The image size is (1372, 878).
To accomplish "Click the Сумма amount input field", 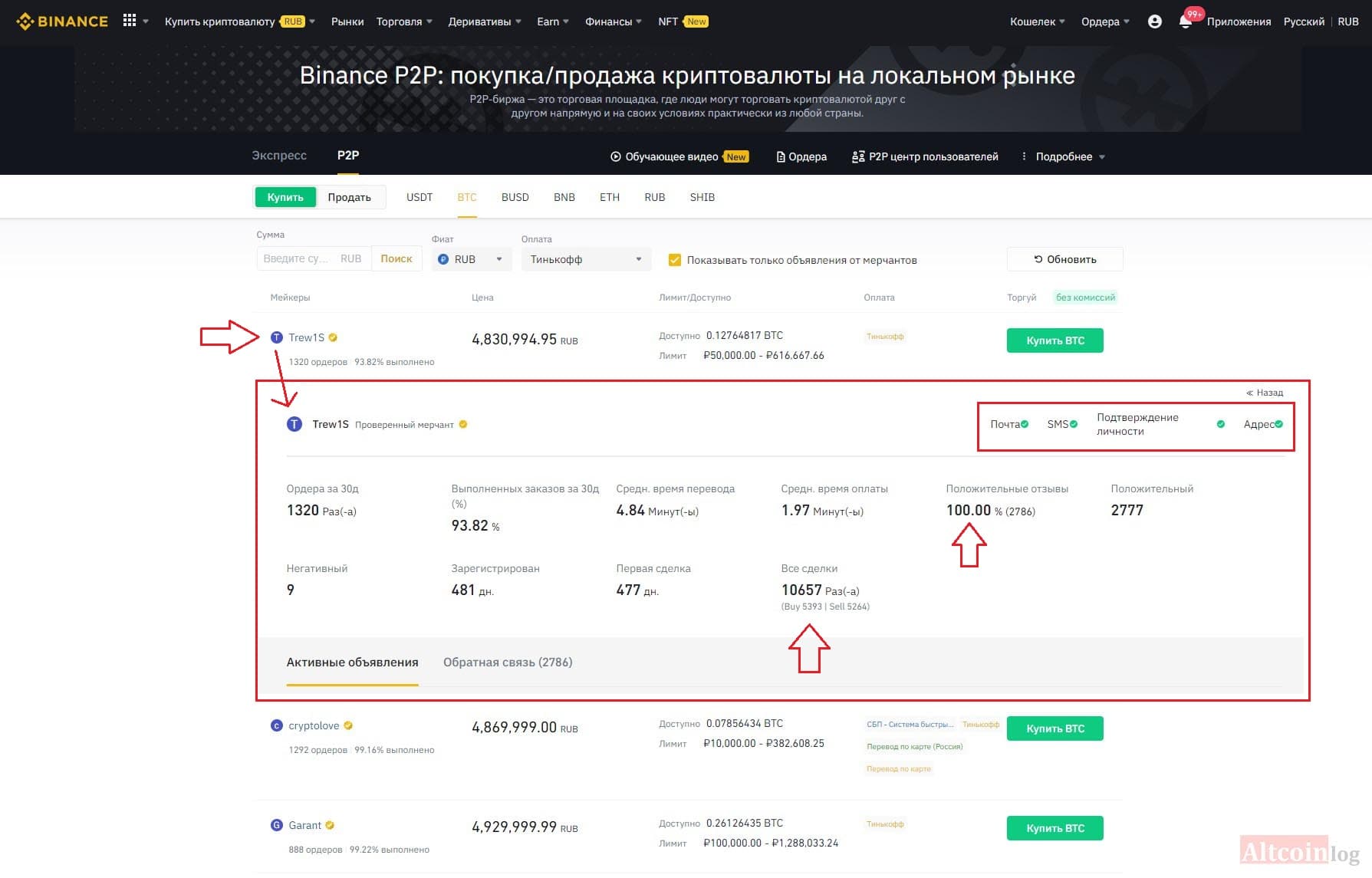I will pyautogui.click(x=314, y=258).
